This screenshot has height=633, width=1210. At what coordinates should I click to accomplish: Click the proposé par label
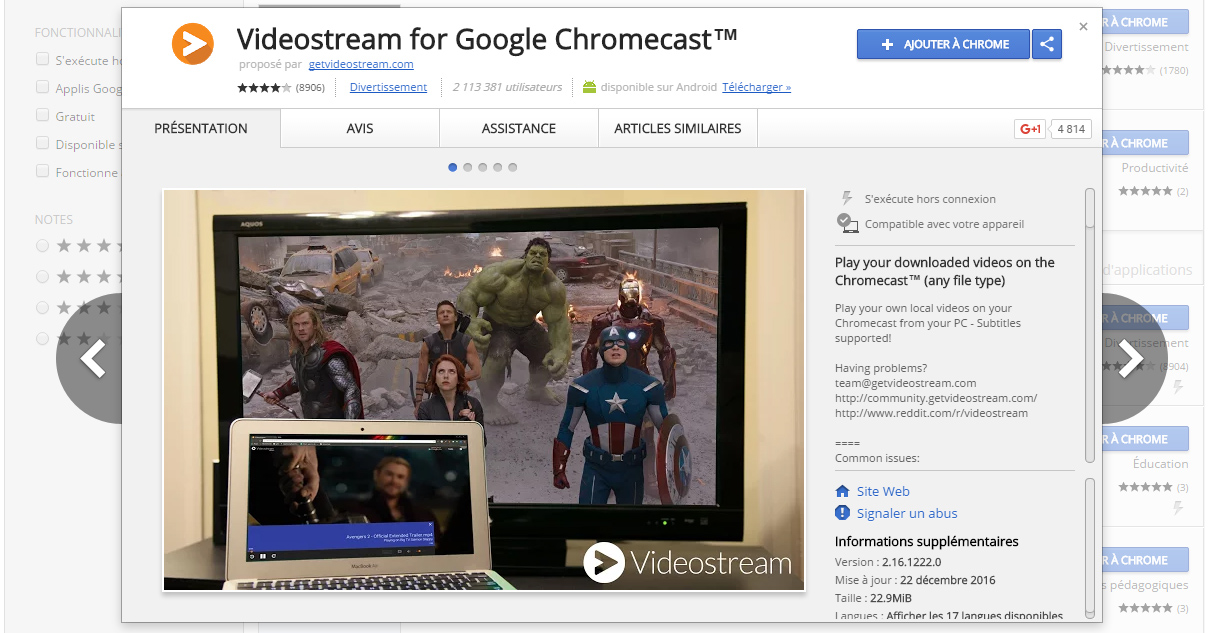tap(270, 64)
